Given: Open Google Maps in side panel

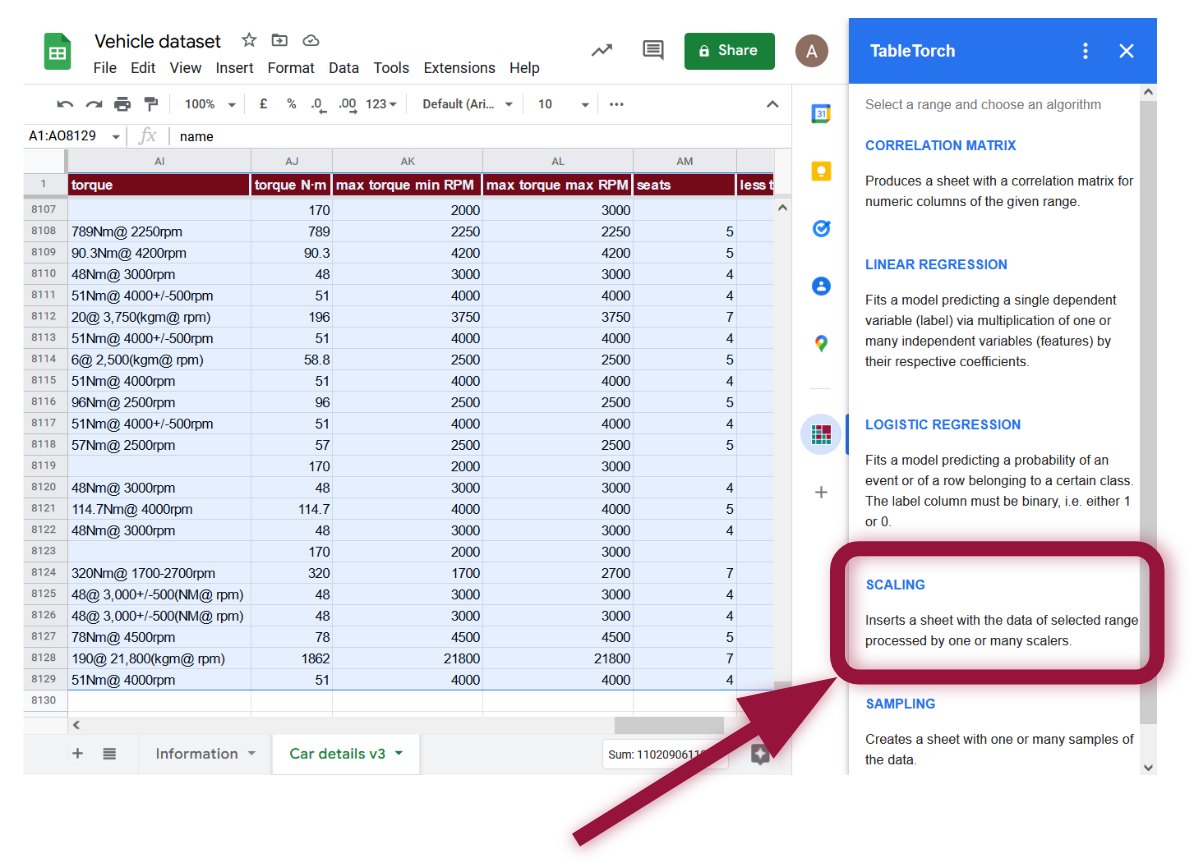Looking at the screenshot, I should 821,343.
